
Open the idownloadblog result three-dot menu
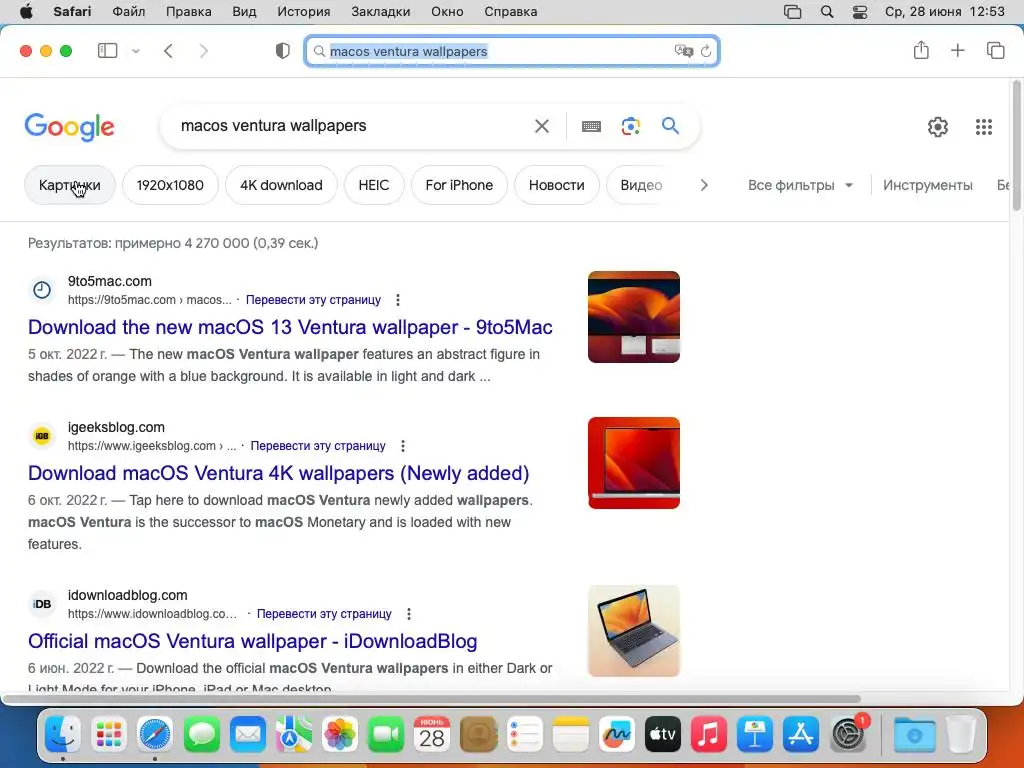(409, 614)
